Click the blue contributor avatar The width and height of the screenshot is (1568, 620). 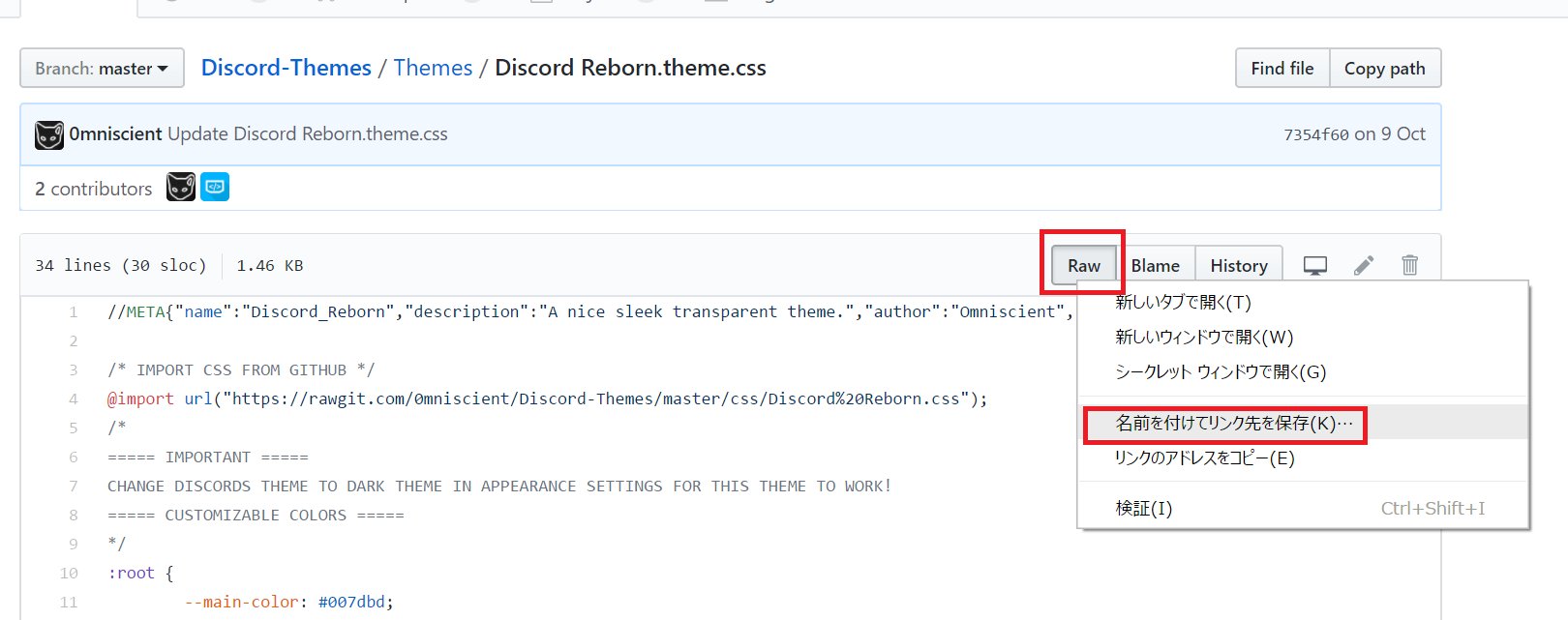215,187
